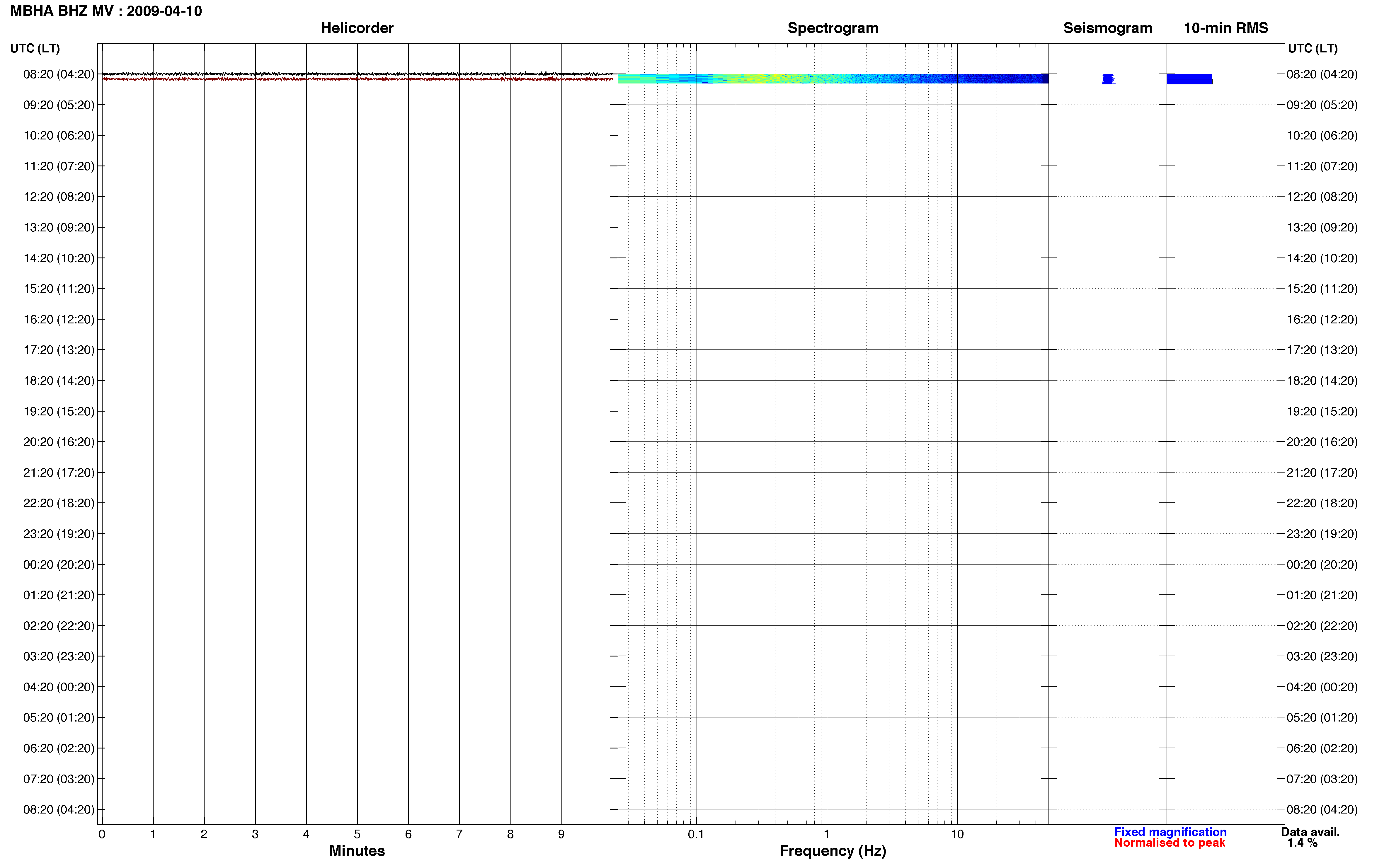Click the title 'MBHA BHZ MV : 2009-04-10'
The height and width of the screenshot is (868, 1389).
[x=106, y=11]
